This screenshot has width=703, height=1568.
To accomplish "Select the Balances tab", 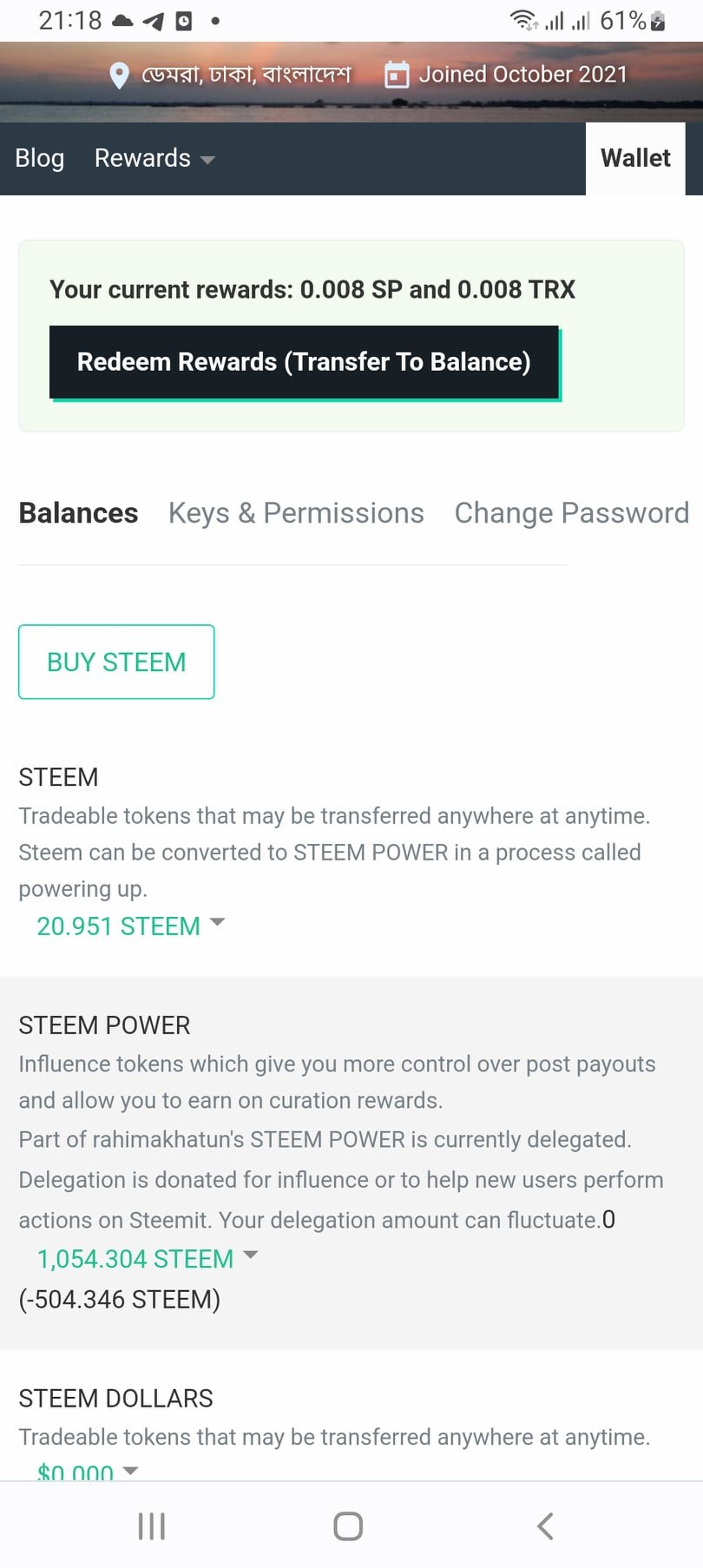I will pyautogui.click(x=78, y=513).
